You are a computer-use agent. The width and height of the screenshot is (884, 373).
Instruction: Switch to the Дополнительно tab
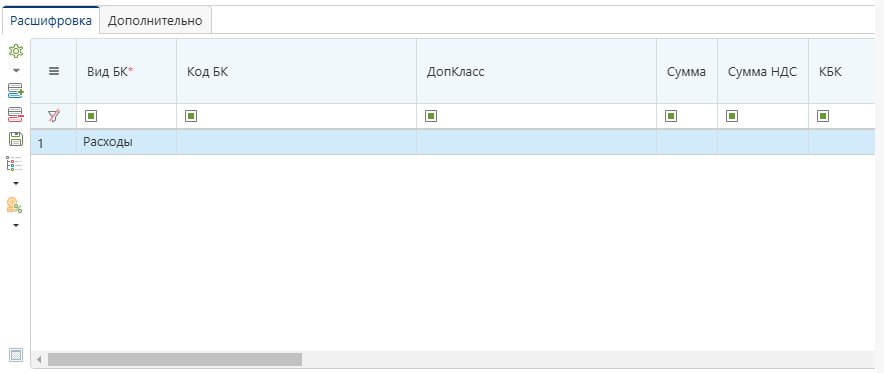pos(155,21)
